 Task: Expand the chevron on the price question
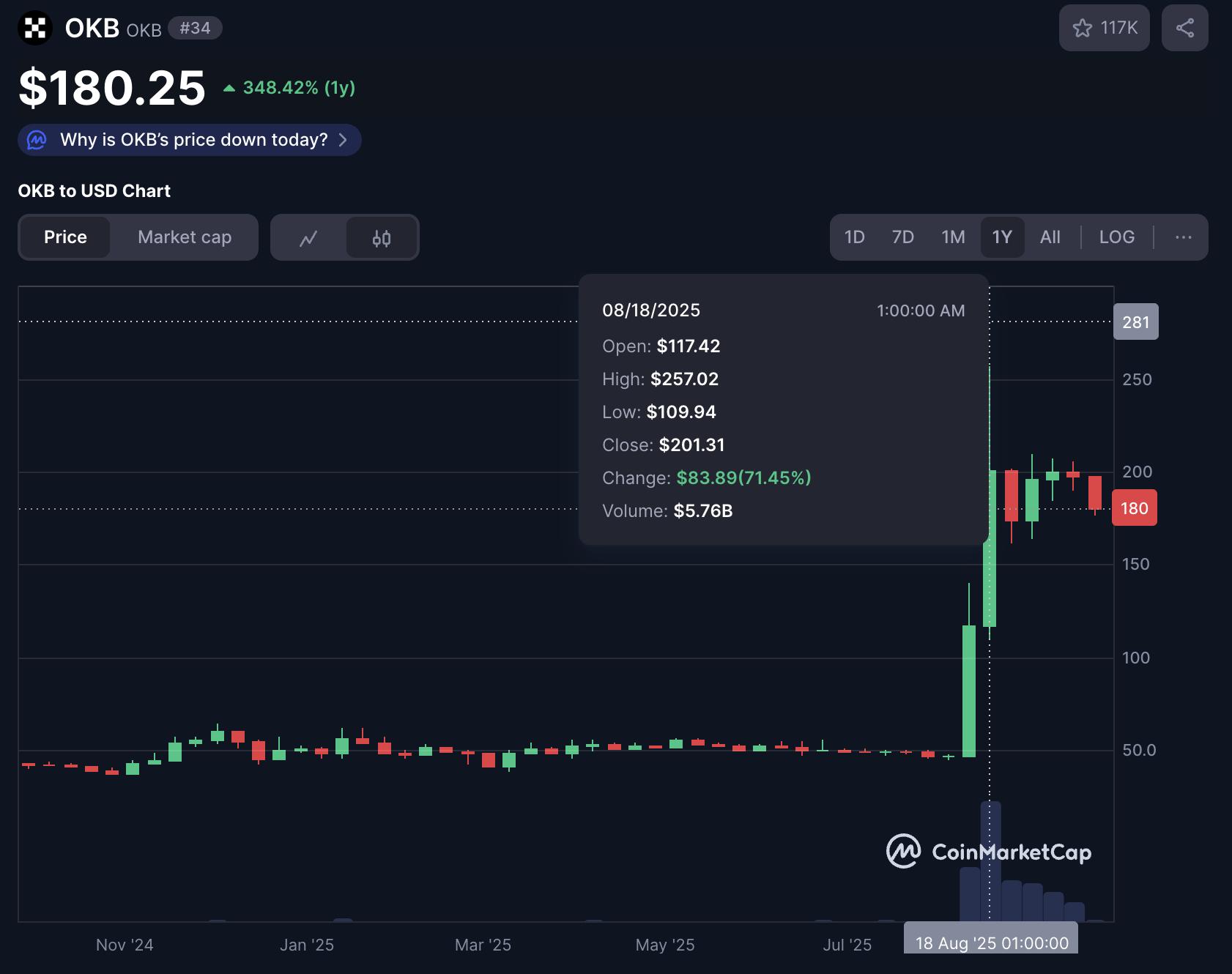343,140
